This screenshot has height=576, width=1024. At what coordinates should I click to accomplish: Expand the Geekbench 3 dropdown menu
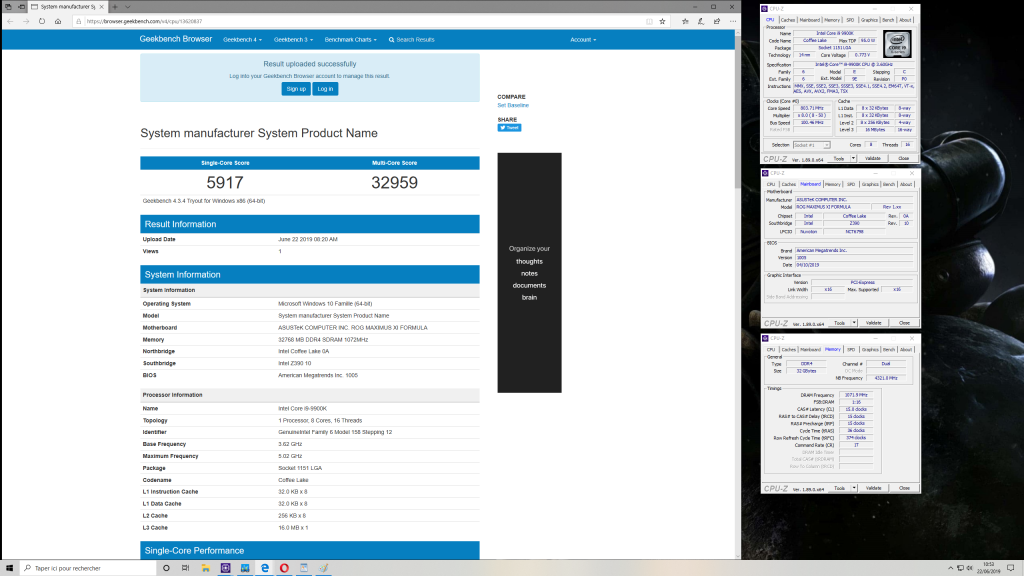tap(293, 40)
